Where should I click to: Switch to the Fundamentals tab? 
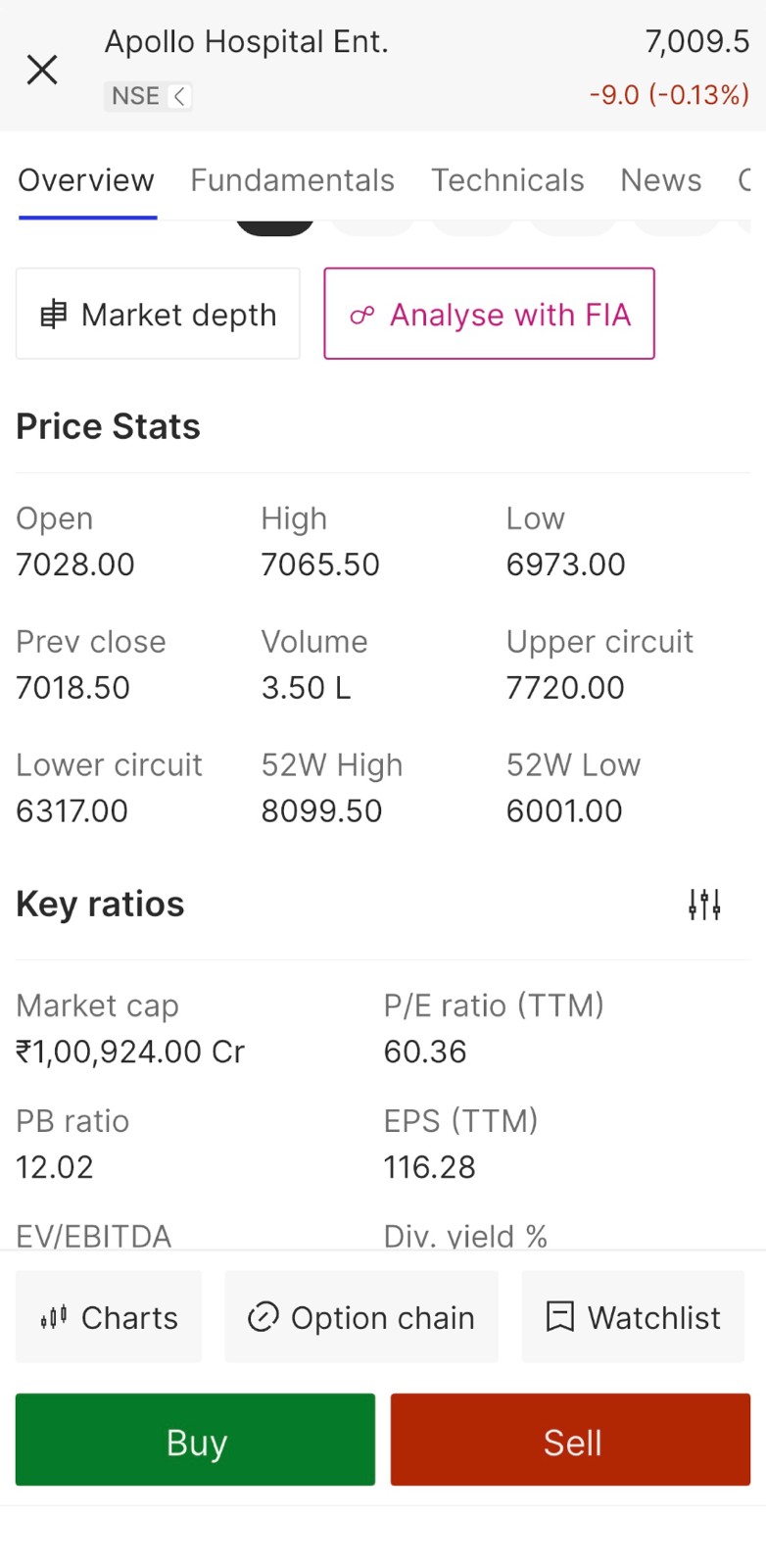coord(292,180)
